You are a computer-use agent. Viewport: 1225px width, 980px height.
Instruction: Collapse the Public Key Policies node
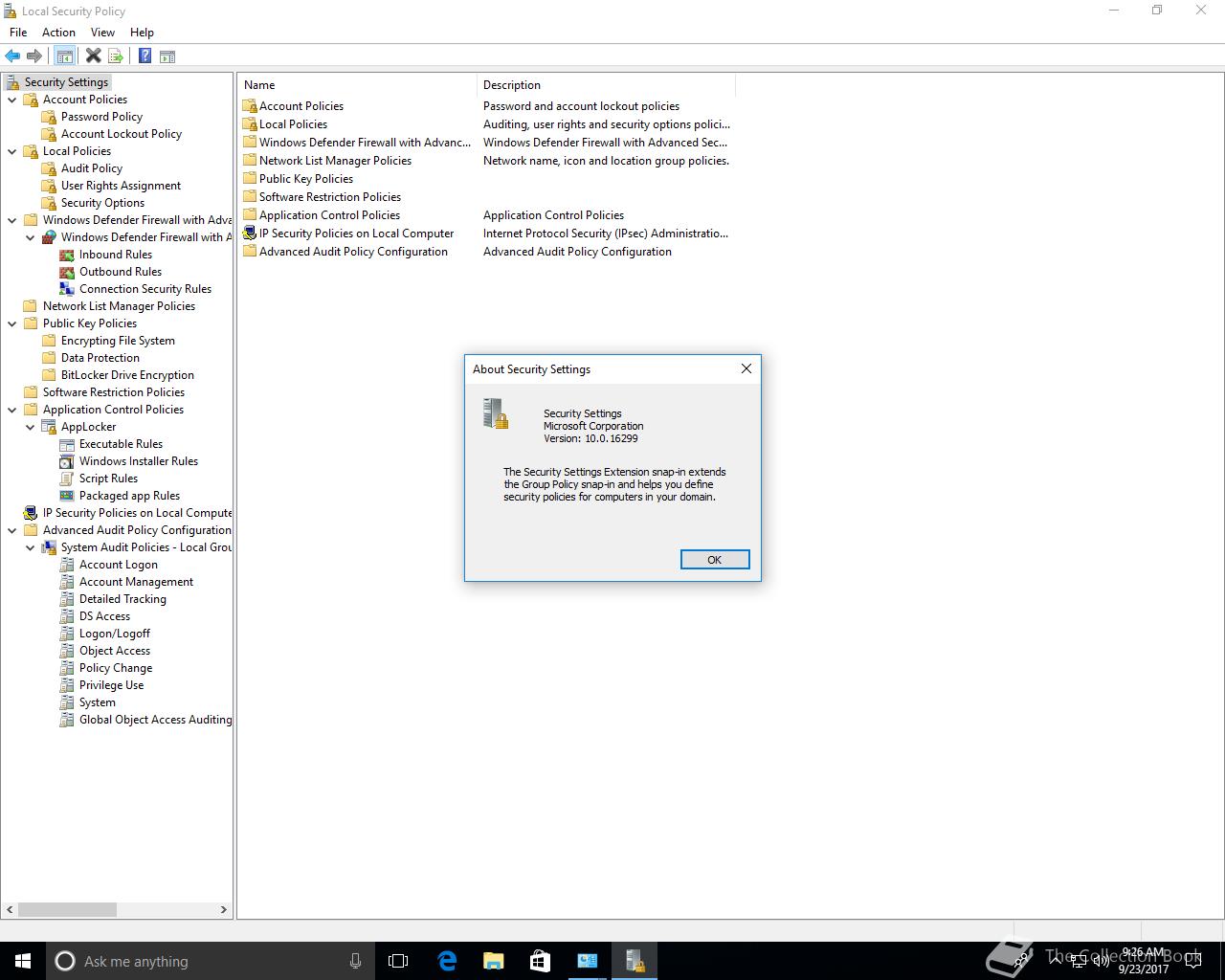pyautogui.click(x=11, y=323)
